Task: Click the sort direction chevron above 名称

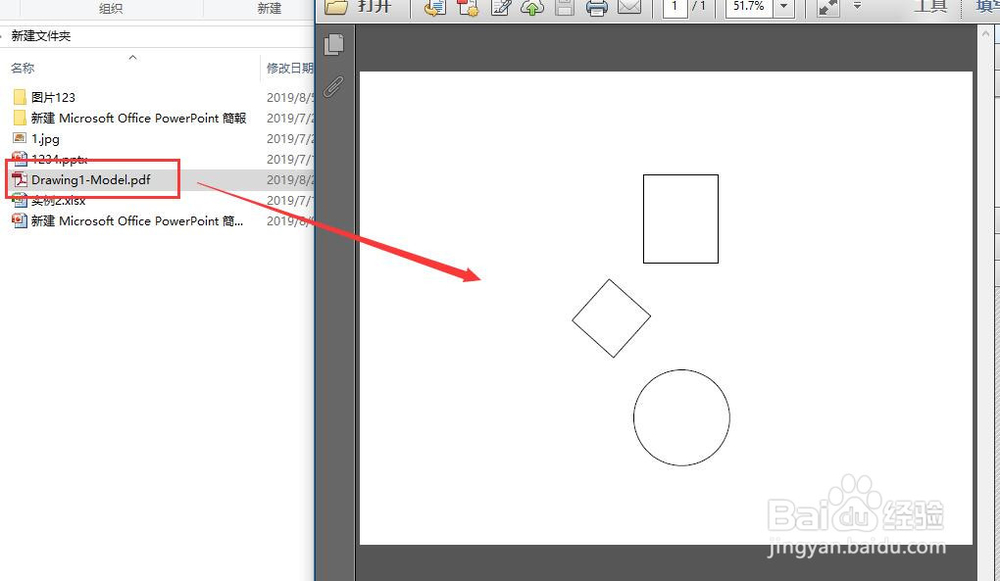Action: pyautogui.click(x=133, y=57)
